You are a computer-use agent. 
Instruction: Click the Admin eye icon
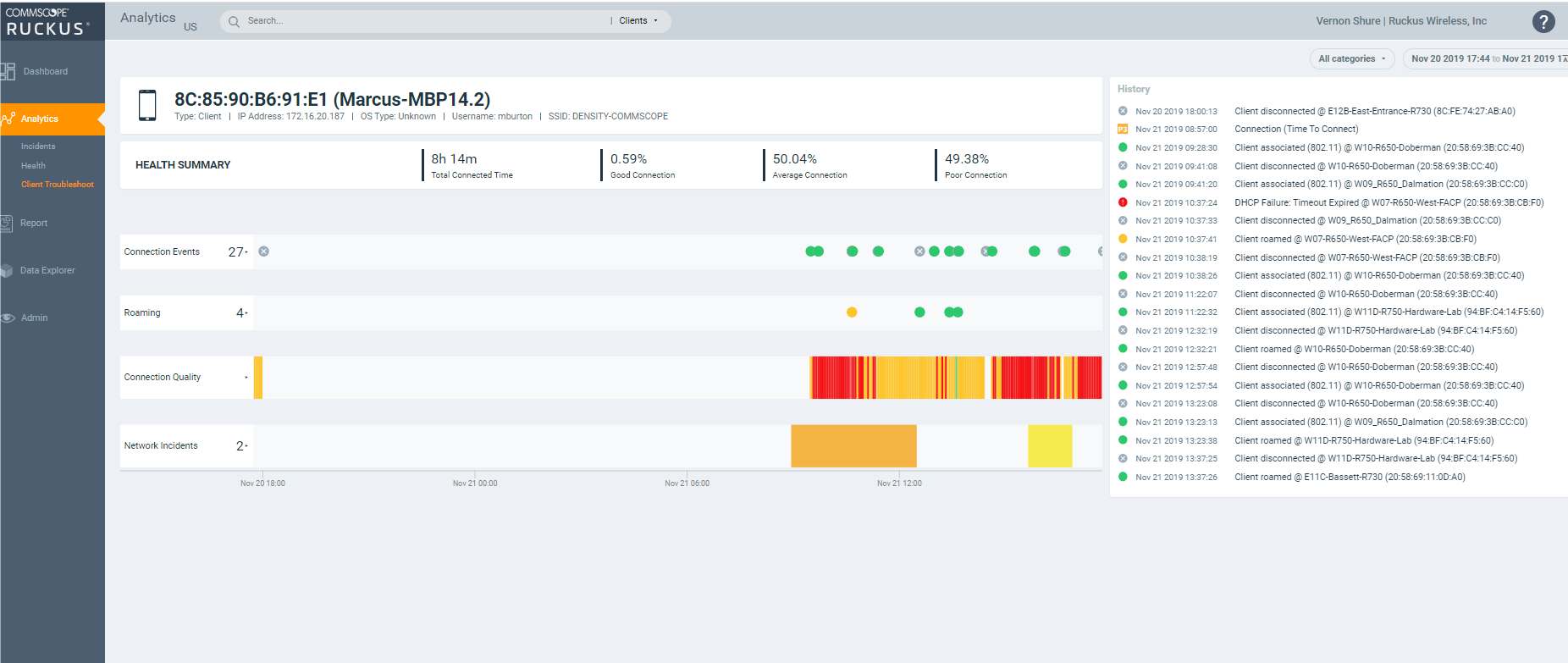point(8,318)
